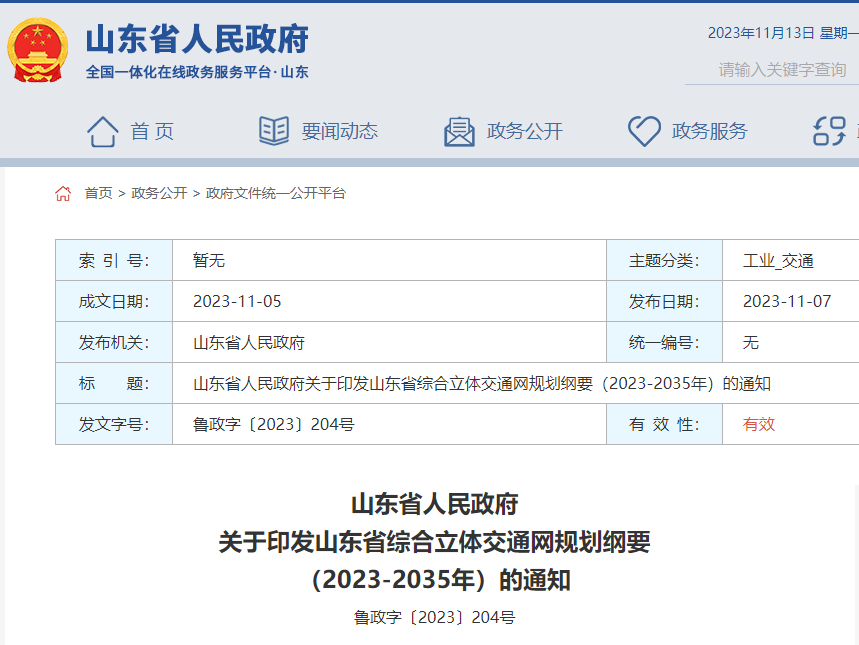Click the partially visible icon at far right of navbar

tap(827, 130)
